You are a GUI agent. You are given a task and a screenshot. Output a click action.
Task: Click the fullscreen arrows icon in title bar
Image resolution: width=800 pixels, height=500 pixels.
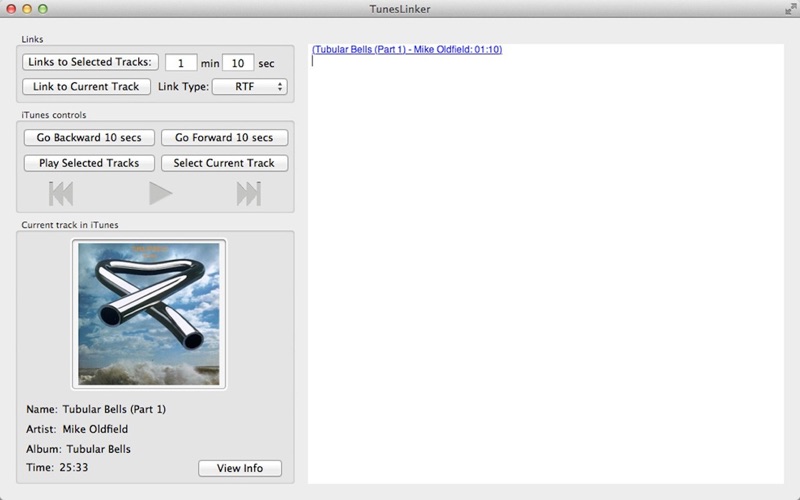(790, 9)
